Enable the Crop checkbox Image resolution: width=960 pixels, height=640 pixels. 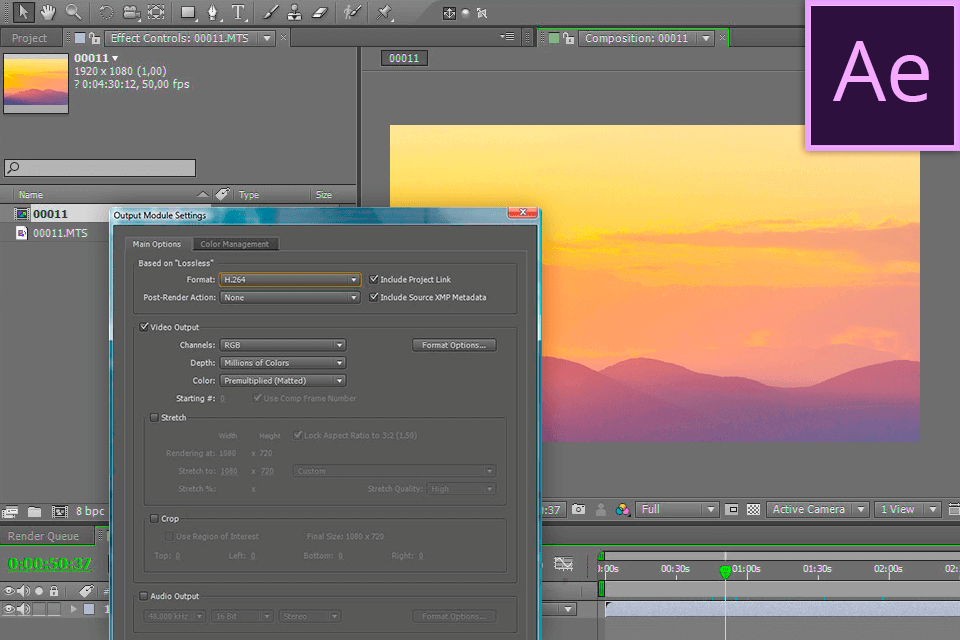tap(154, 519)
